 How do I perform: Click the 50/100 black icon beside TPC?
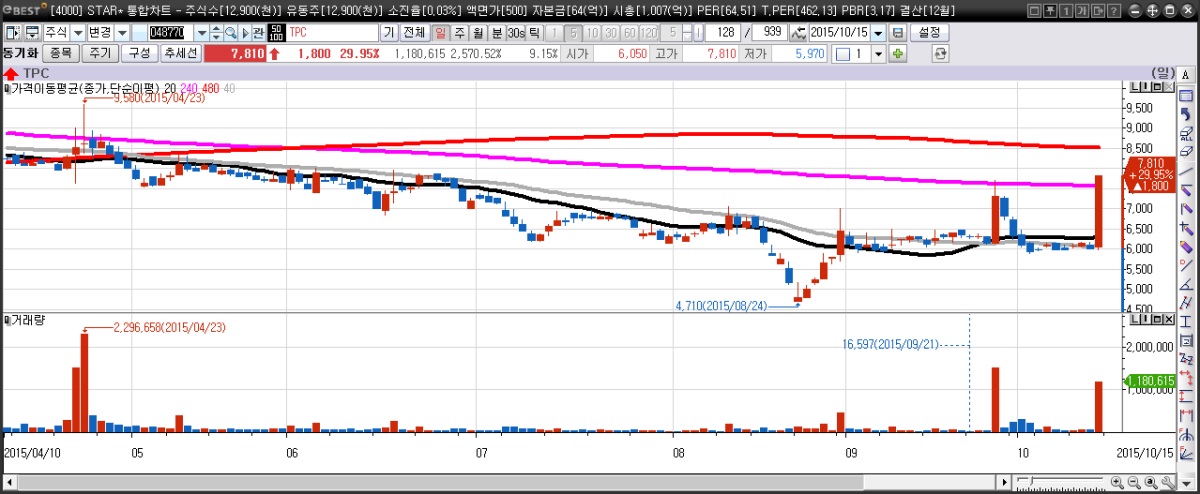tap(279, 33)
